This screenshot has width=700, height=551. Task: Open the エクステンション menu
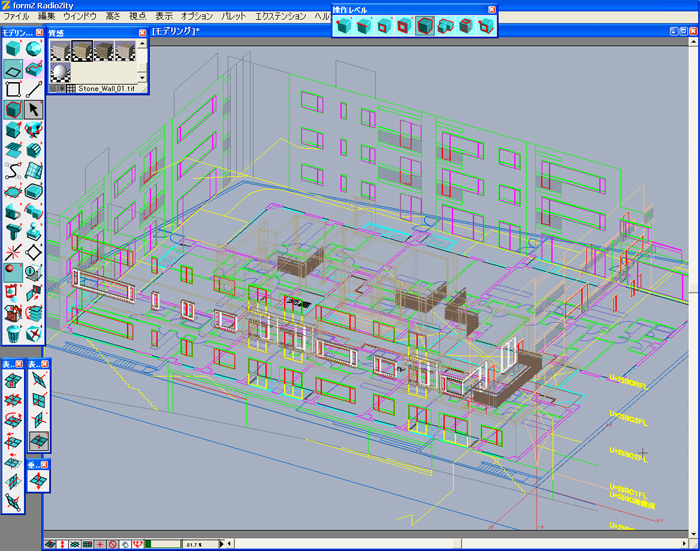[x=280, y=18]
